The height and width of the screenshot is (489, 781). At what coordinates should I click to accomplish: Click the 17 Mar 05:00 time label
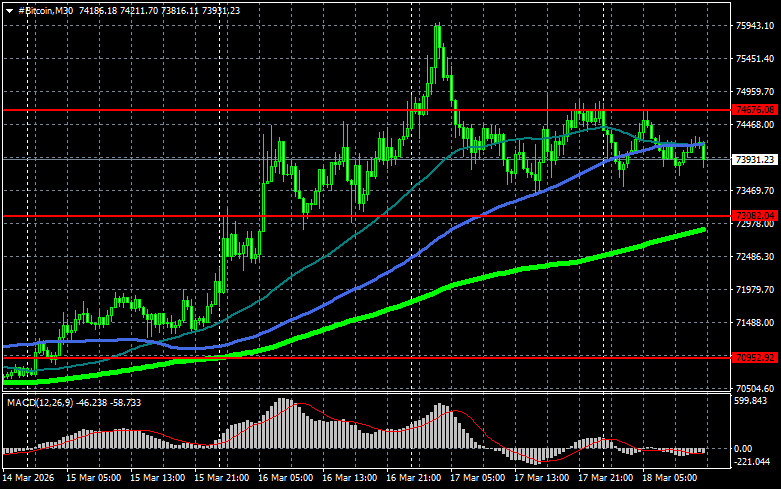click(477, 478)
